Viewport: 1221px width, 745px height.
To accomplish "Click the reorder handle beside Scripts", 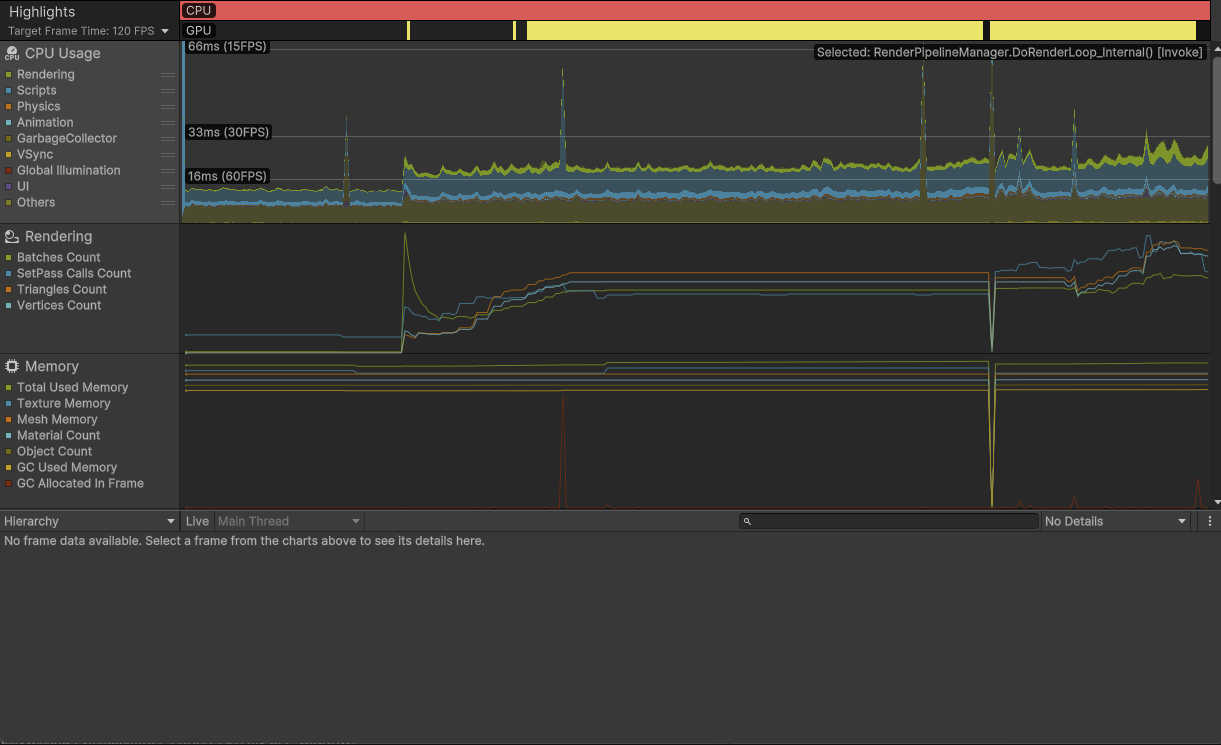I will coord(168,91).
